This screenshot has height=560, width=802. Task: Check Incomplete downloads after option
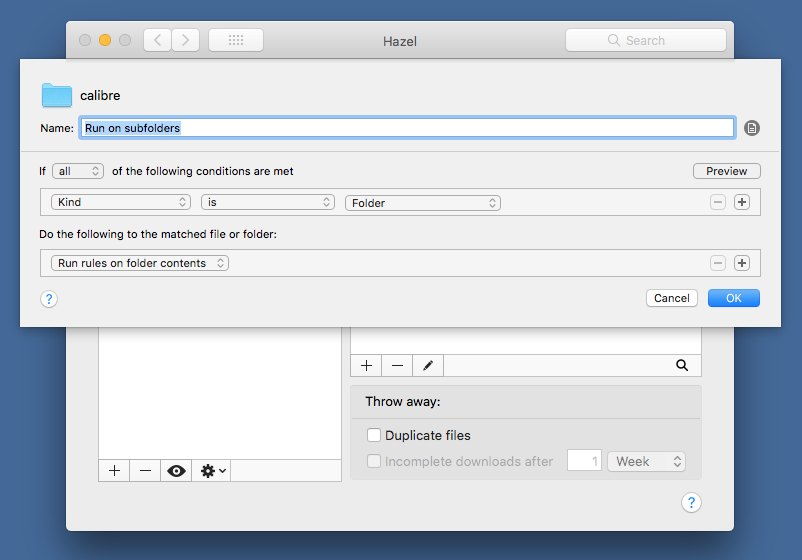[374, 461]
